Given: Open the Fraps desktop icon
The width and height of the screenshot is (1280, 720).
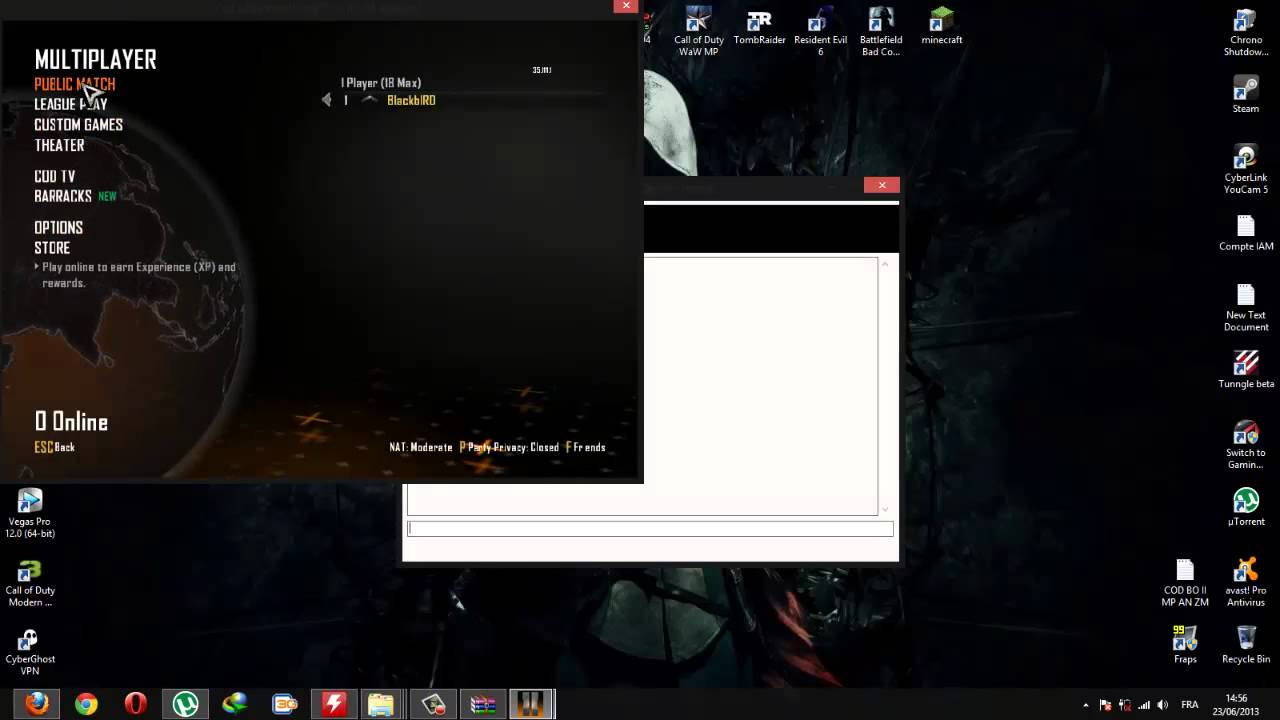Looking at the screenshot, I should (1185, 645).
